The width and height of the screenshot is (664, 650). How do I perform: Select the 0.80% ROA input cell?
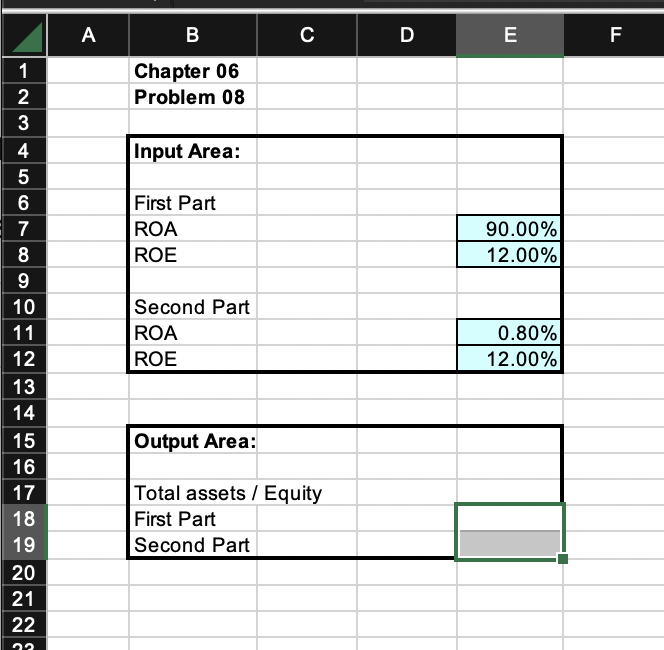[x=509, y=333]
